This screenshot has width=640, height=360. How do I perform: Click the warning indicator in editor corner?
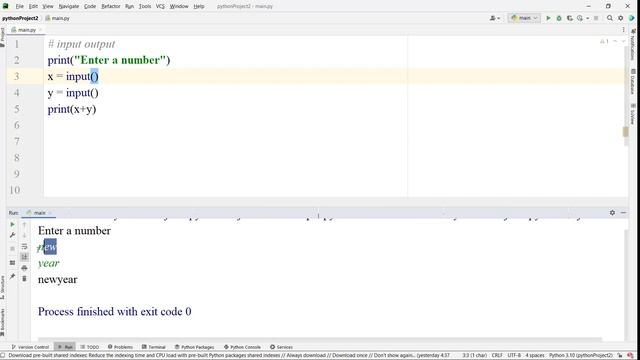point(604,41)
